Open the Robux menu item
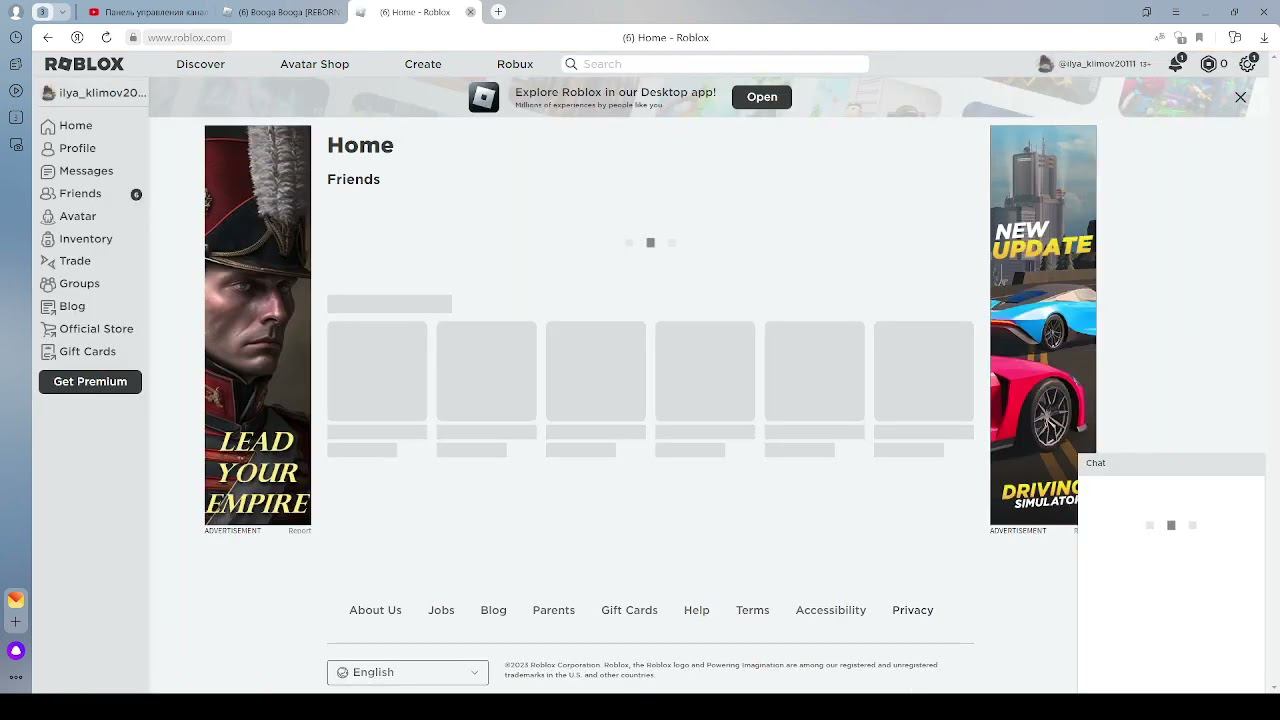The image size is (1280, 720). tap(515, 64)
